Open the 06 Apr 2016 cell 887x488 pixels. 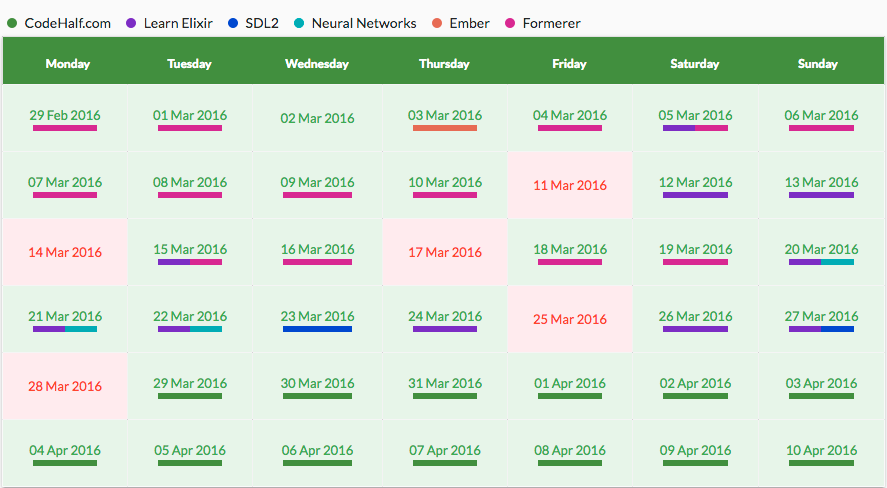pos(317,454)
